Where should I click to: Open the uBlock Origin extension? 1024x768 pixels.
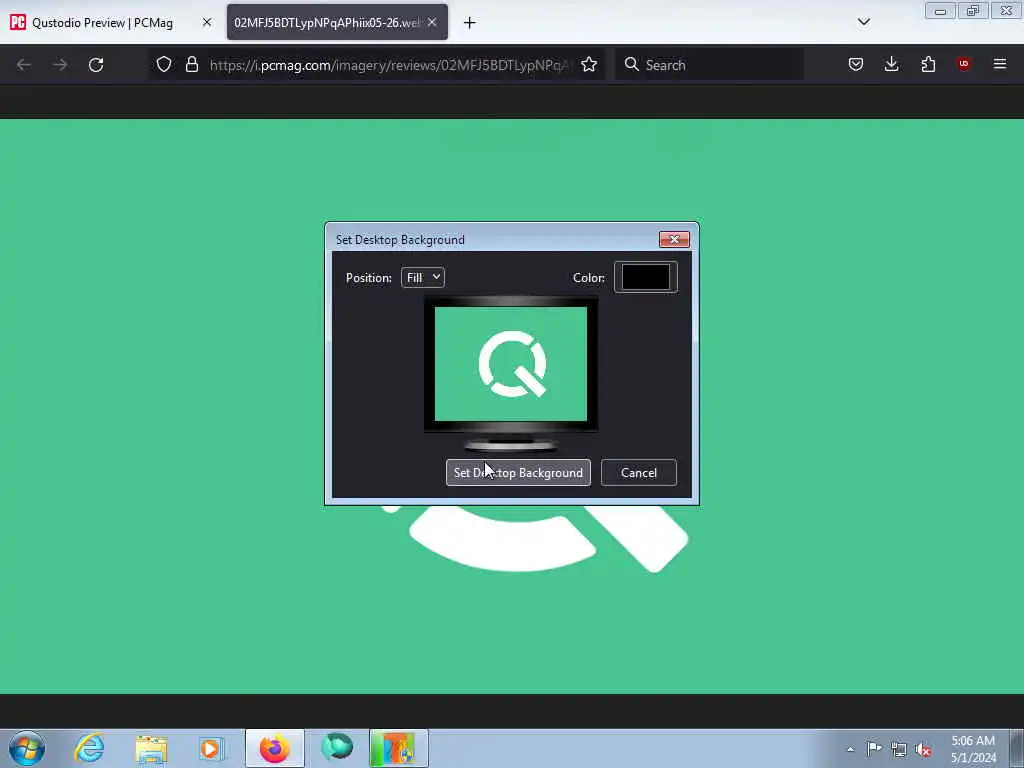coord(964,64)
